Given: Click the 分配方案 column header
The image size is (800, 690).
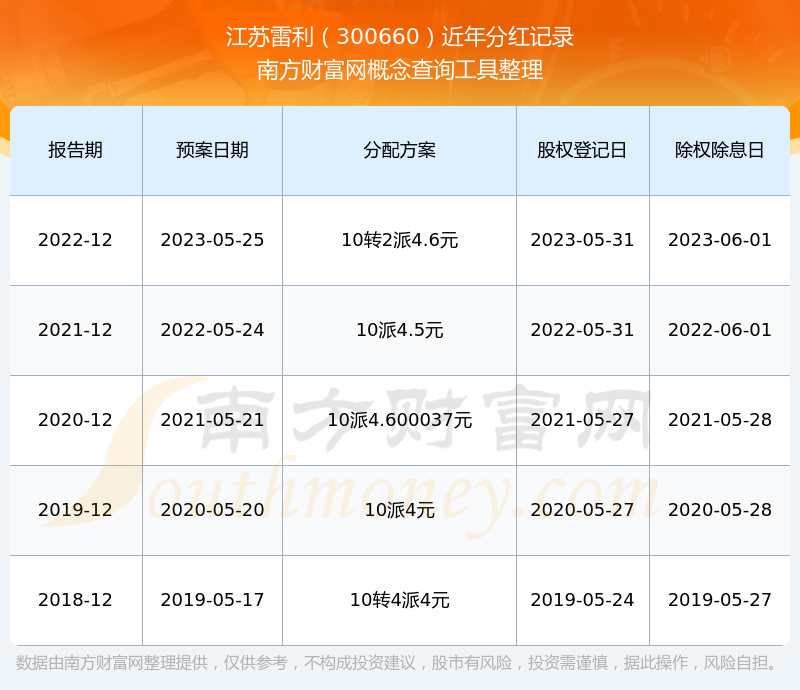Looking at the screenshot, I should (397, 150).
